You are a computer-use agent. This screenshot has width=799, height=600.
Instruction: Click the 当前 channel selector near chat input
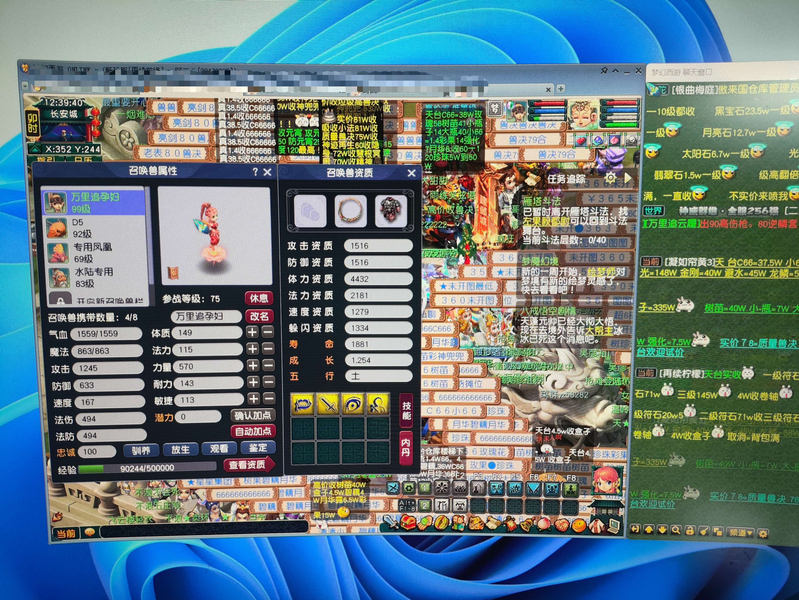click(66, 533)
